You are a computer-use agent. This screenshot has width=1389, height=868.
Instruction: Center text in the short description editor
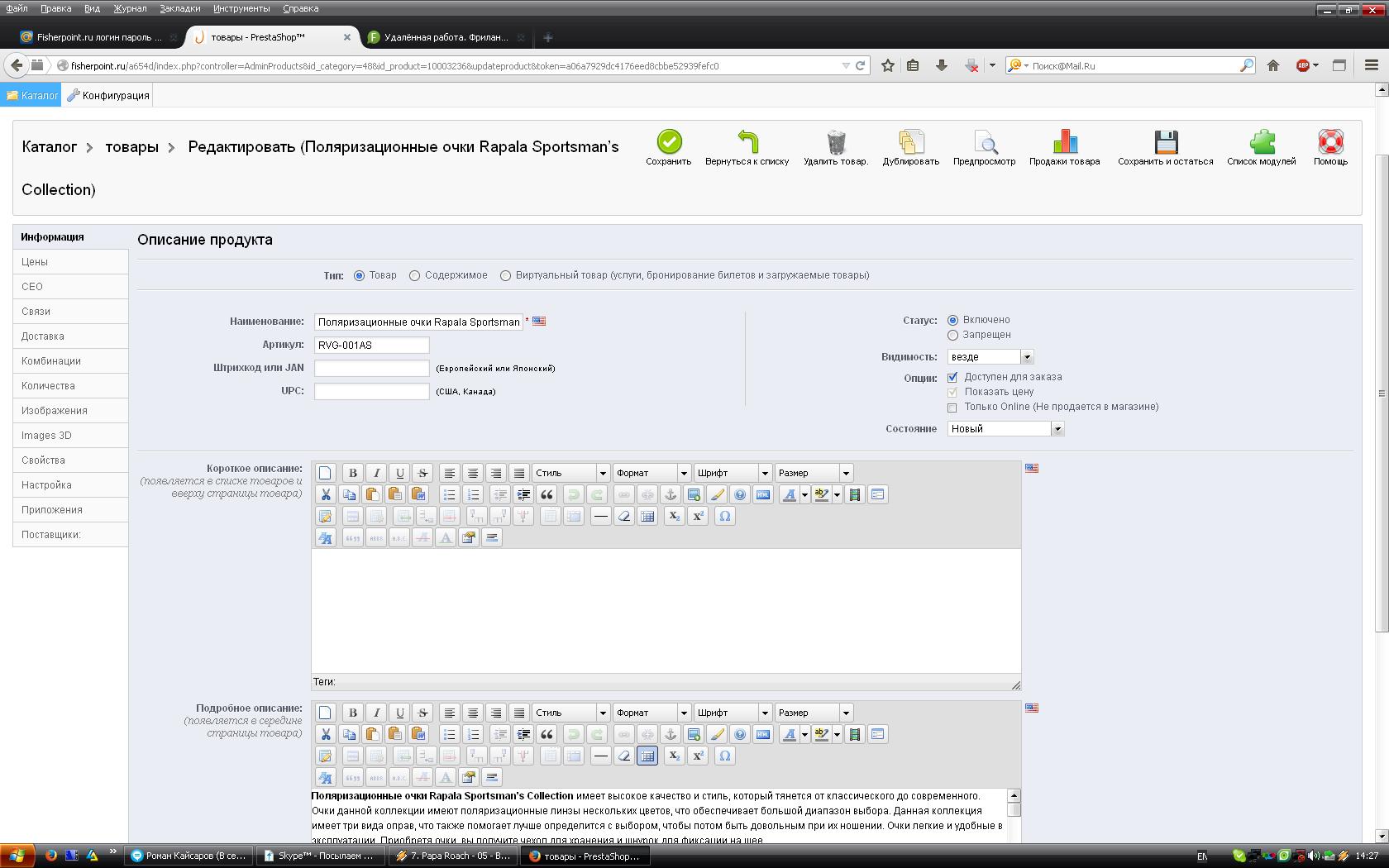(473, 473)
